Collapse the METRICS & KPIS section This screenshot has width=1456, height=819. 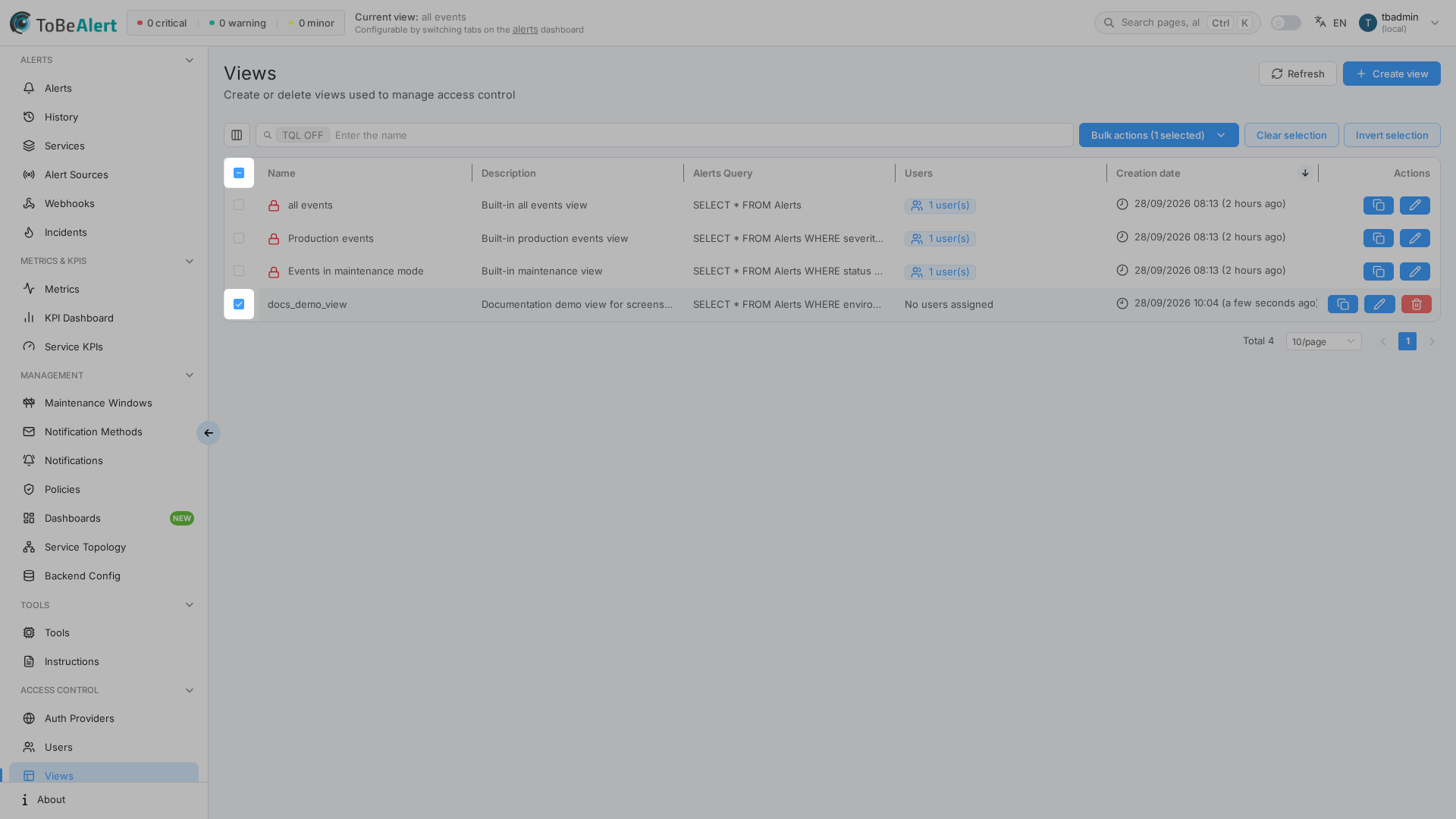tap(190, 261)
